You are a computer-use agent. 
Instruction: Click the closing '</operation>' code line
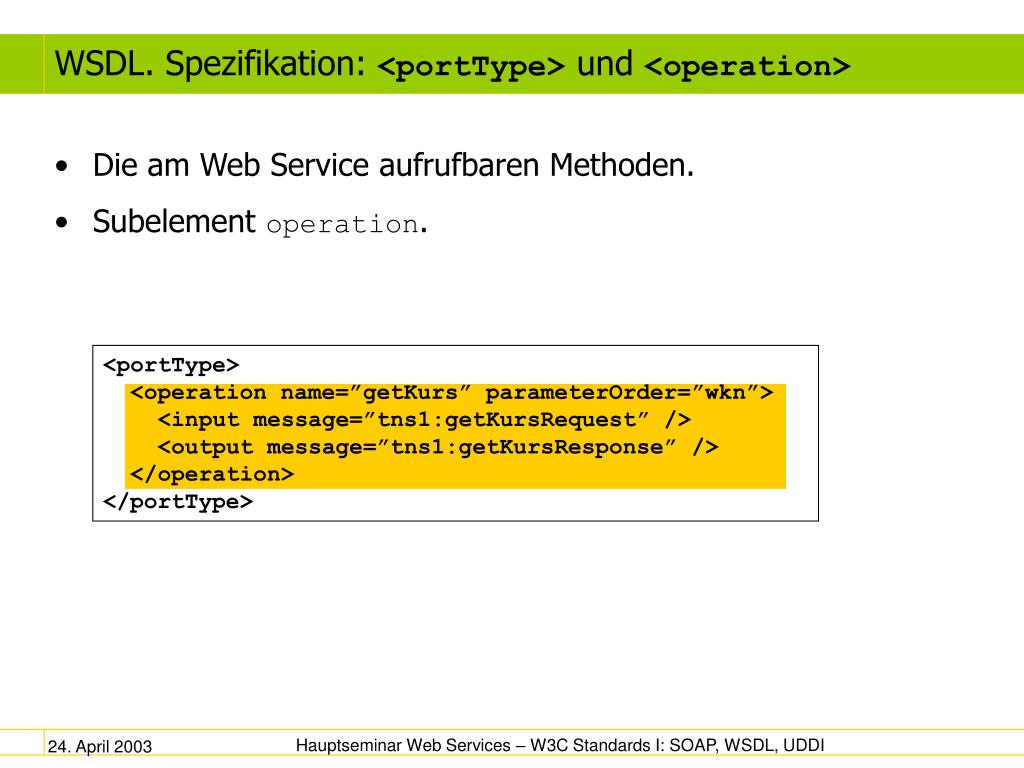(212, 474)
